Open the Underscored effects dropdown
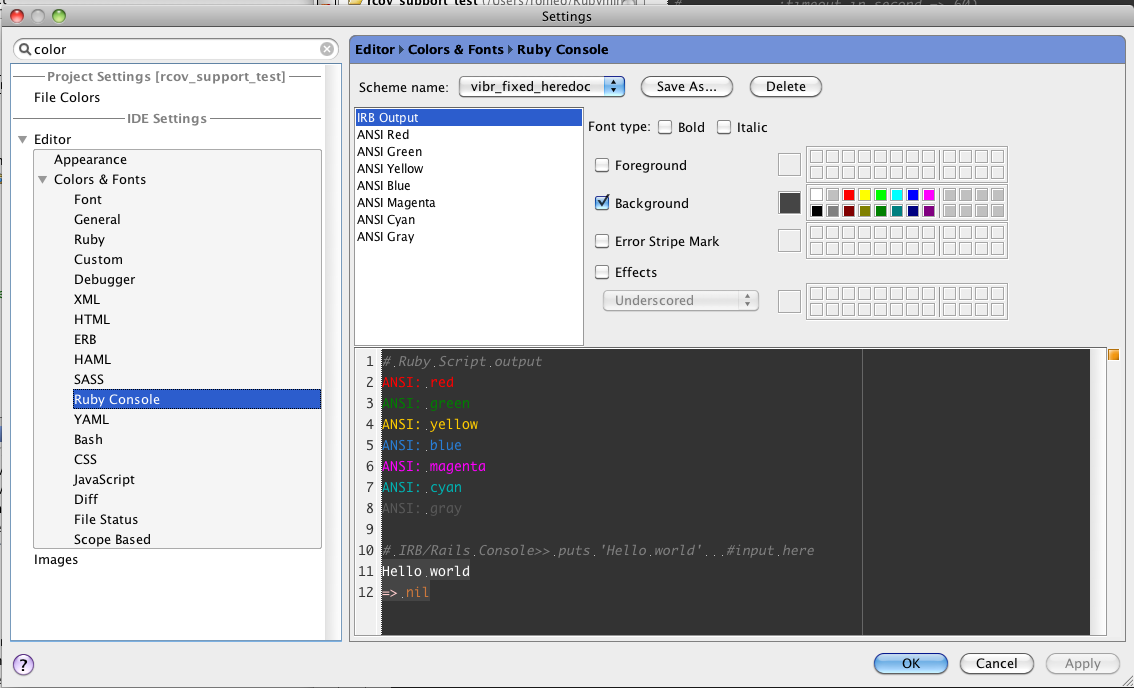 coord(681,300)
